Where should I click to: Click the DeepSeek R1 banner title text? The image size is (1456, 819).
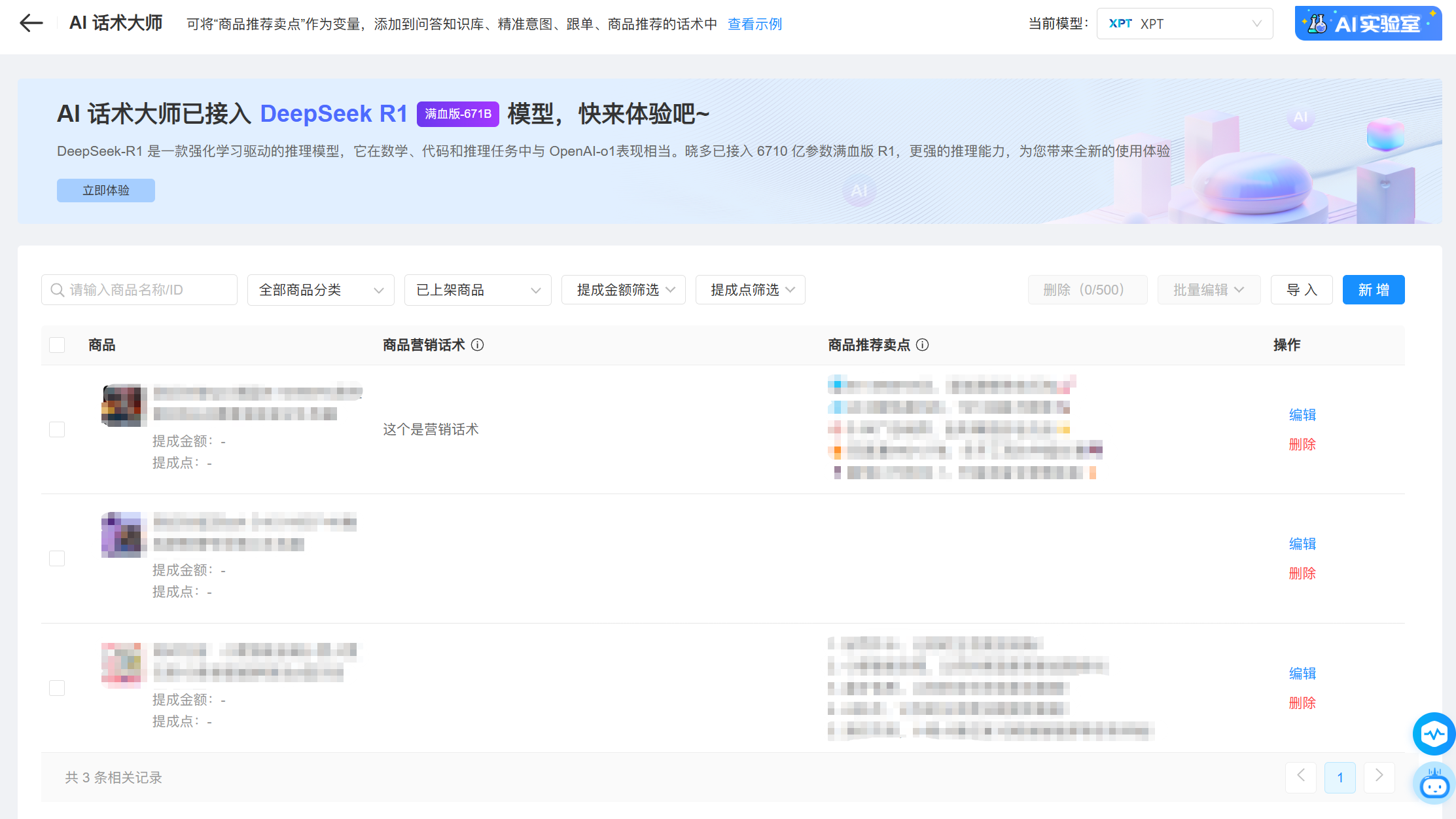[x=334, y=114]
